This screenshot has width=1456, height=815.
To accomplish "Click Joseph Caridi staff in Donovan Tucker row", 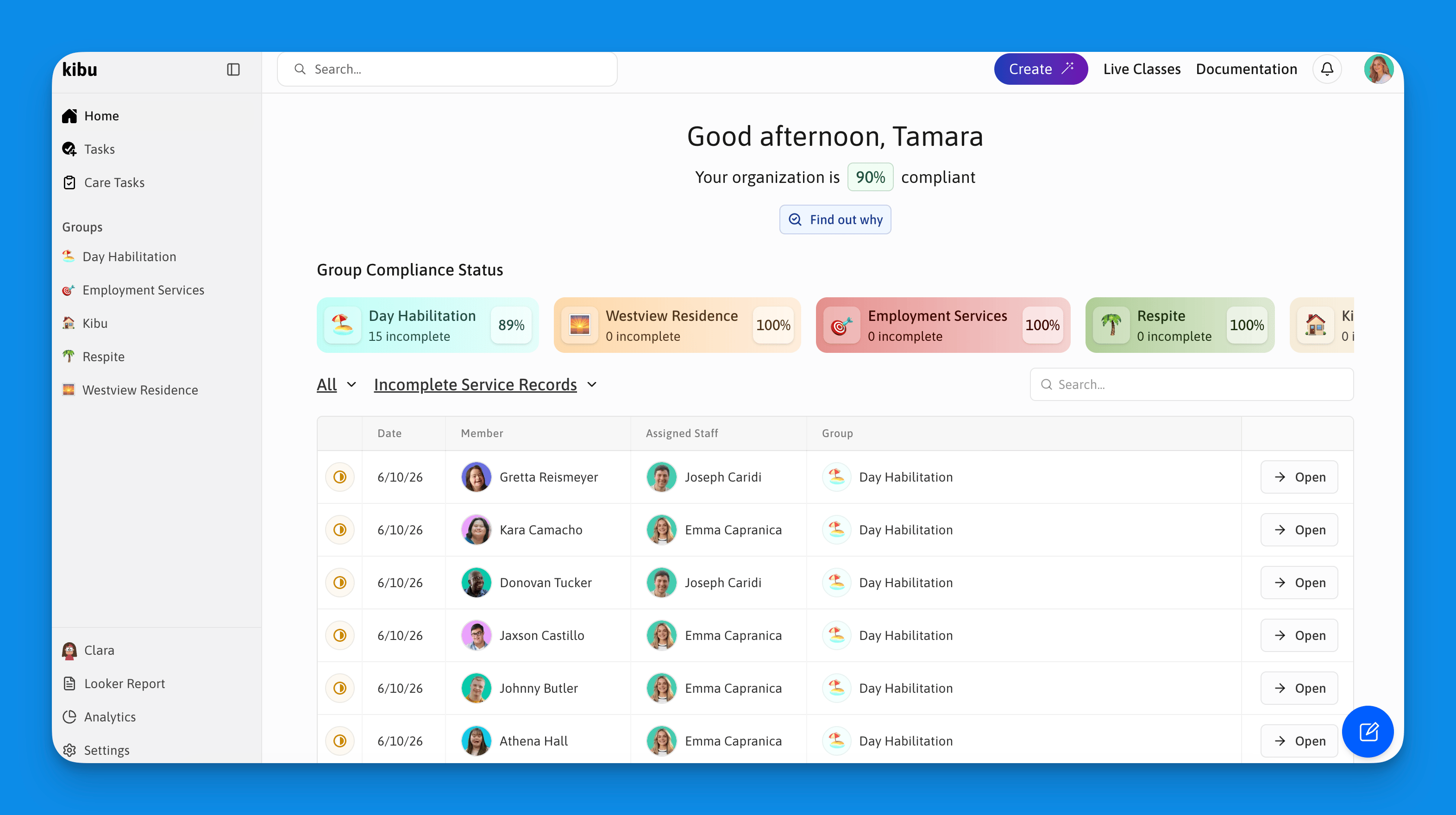I will coord(704,583).
